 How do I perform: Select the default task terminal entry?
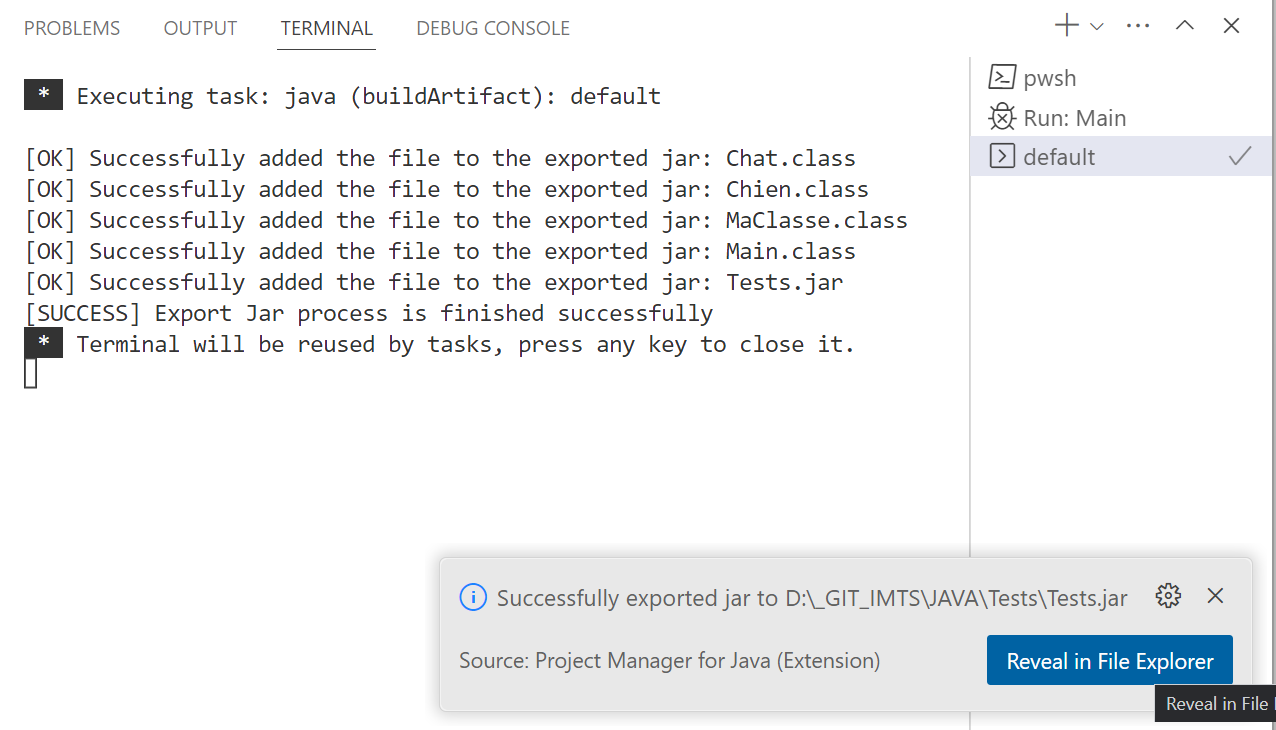(1059, 157)
